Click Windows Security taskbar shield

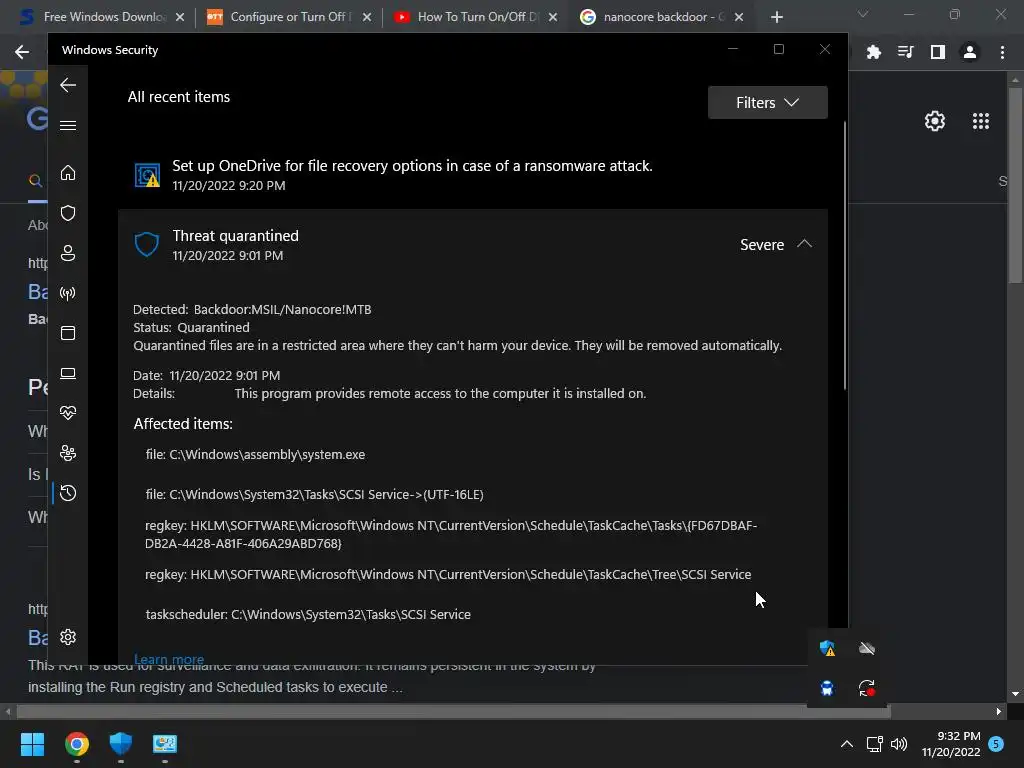121,744
